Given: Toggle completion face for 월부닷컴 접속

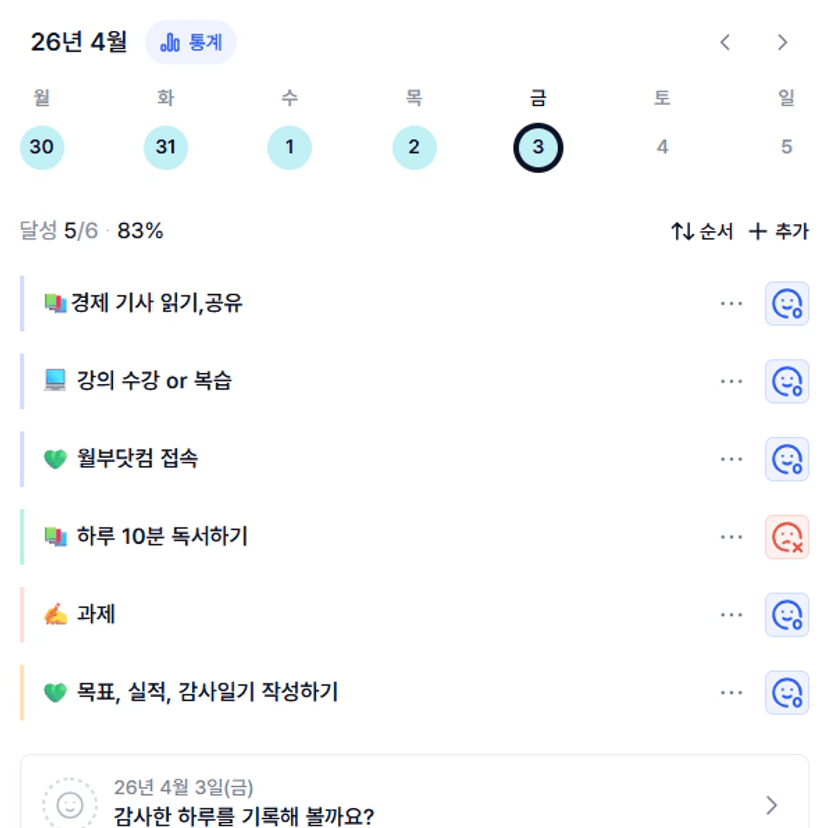Looking at the screenshot, I should click(x=787, y=459).
